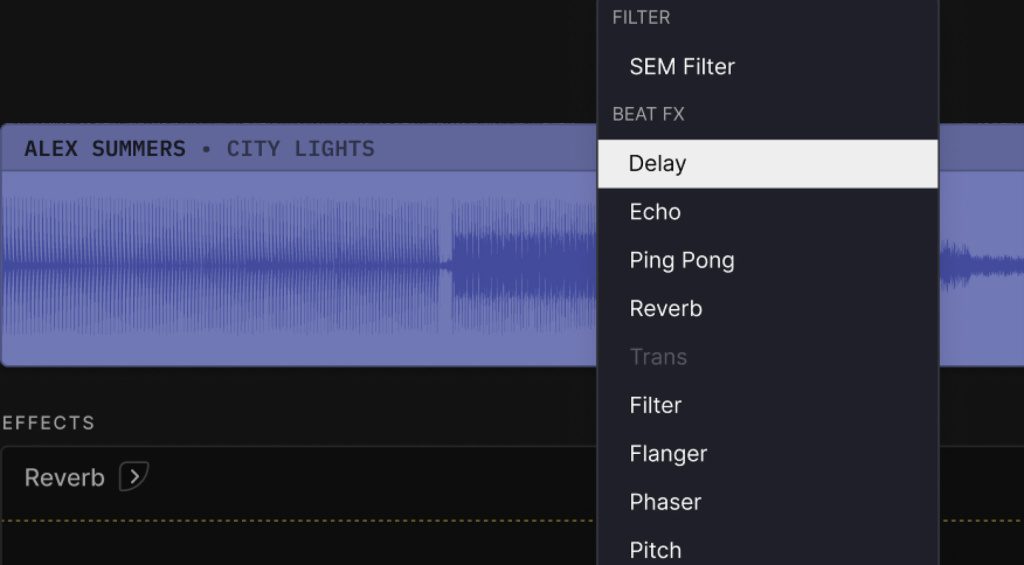The width and height of the screenshot is (1024, 565).
Task: Click the BEAT FX category header
Action: tap(648, 114)
